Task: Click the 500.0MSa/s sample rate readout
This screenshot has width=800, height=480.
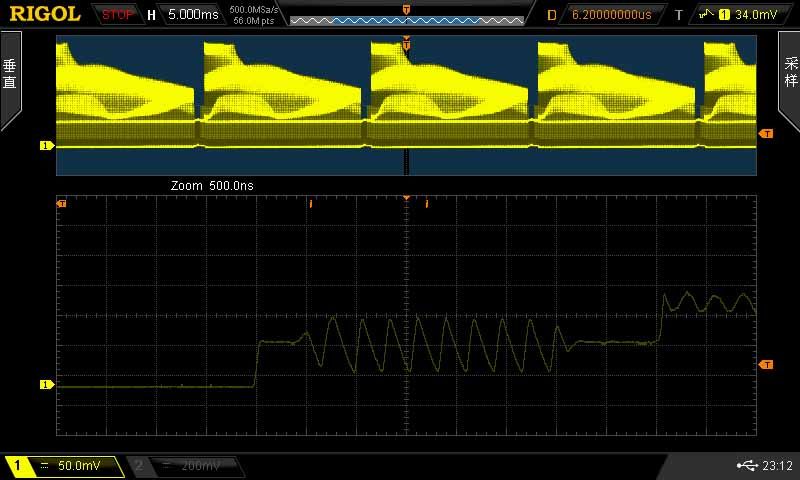Action: coord(254,10)
